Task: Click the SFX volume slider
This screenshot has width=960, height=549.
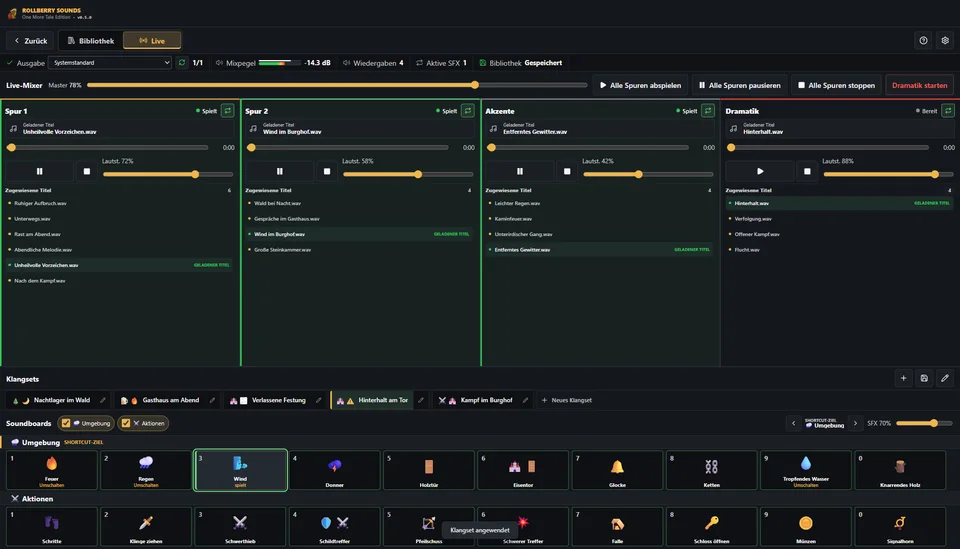Action: click(x=924, y=423)
